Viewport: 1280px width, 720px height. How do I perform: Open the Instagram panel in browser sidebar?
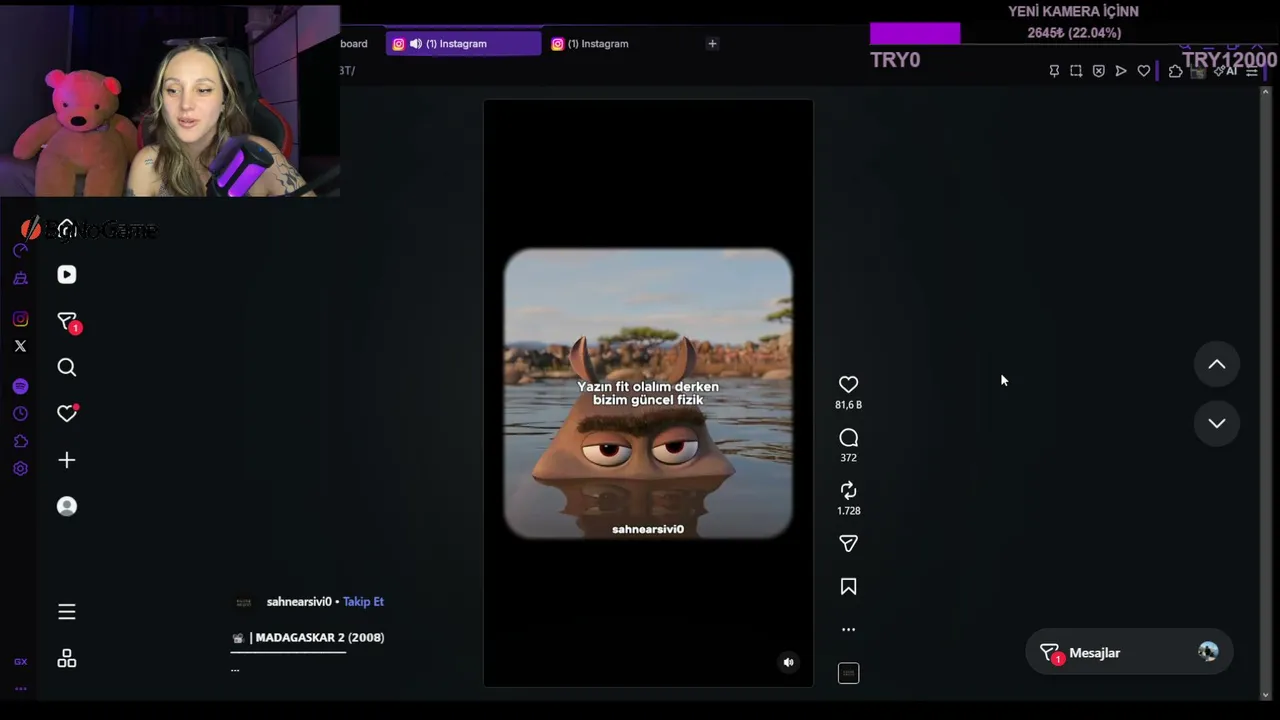(x=20, y=319)
